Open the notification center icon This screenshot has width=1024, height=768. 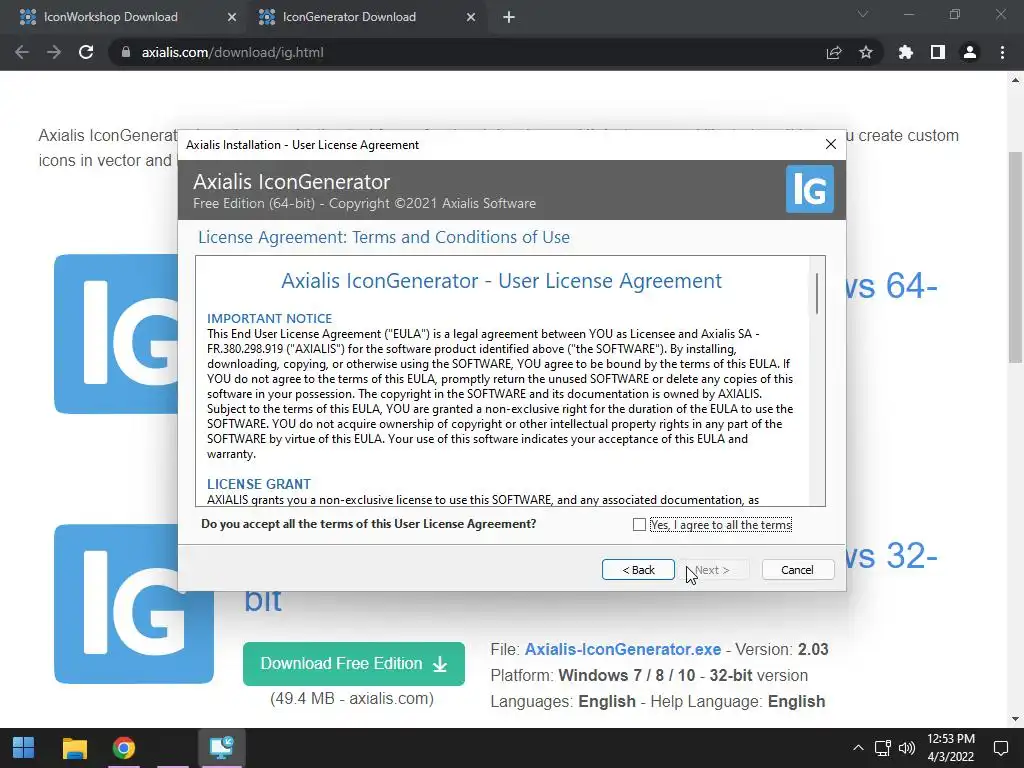coord(1000,748)
